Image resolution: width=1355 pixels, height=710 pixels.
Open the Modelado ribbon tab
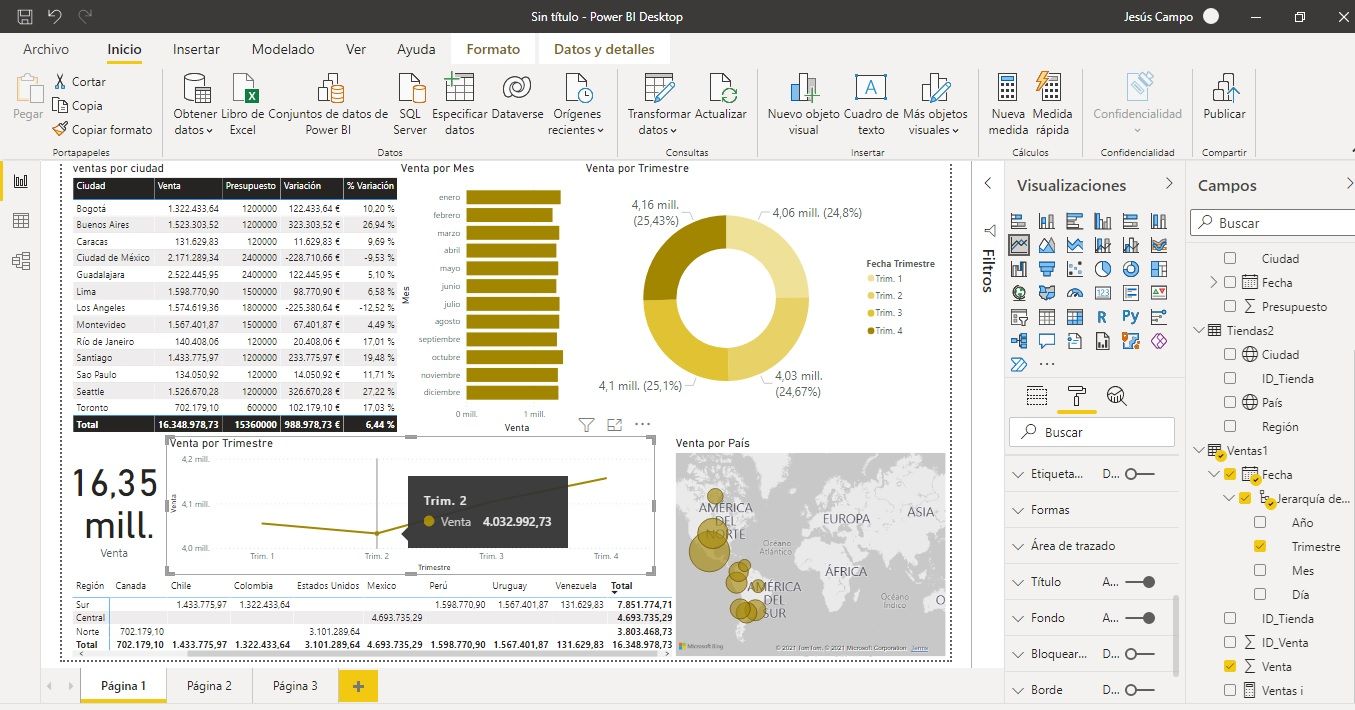[x=283, y=49]
